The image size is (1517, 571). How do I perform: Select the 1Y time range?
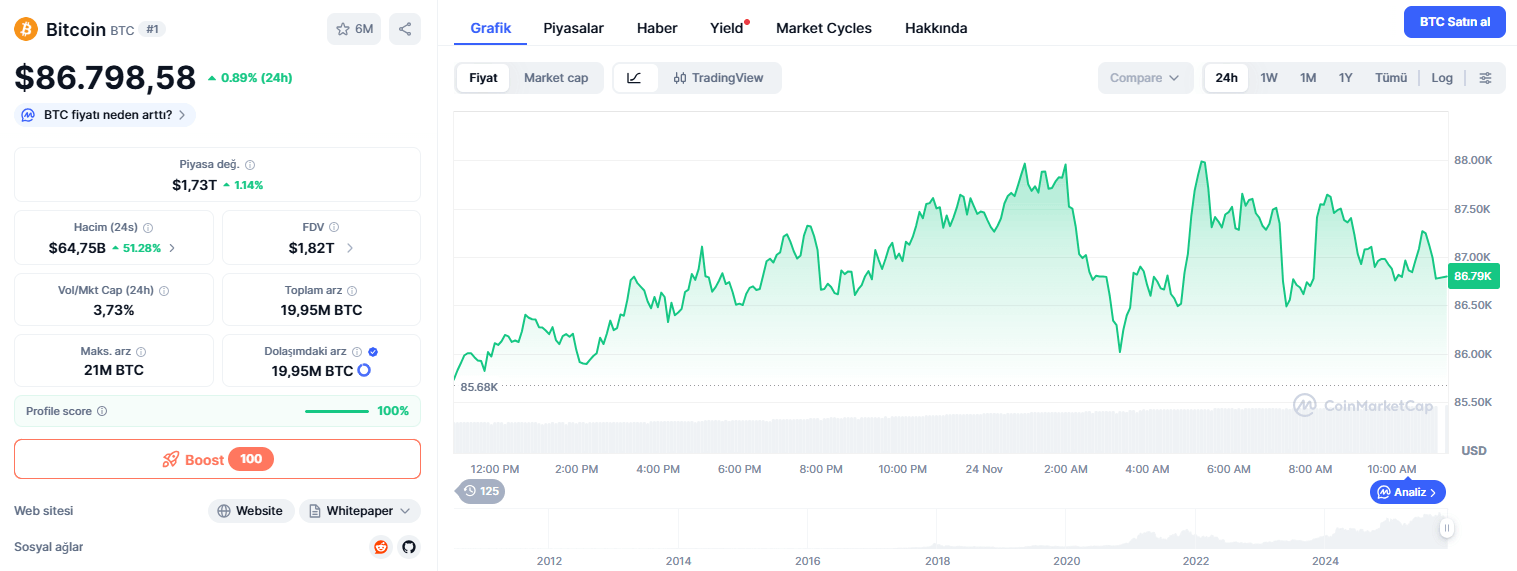1346,78
